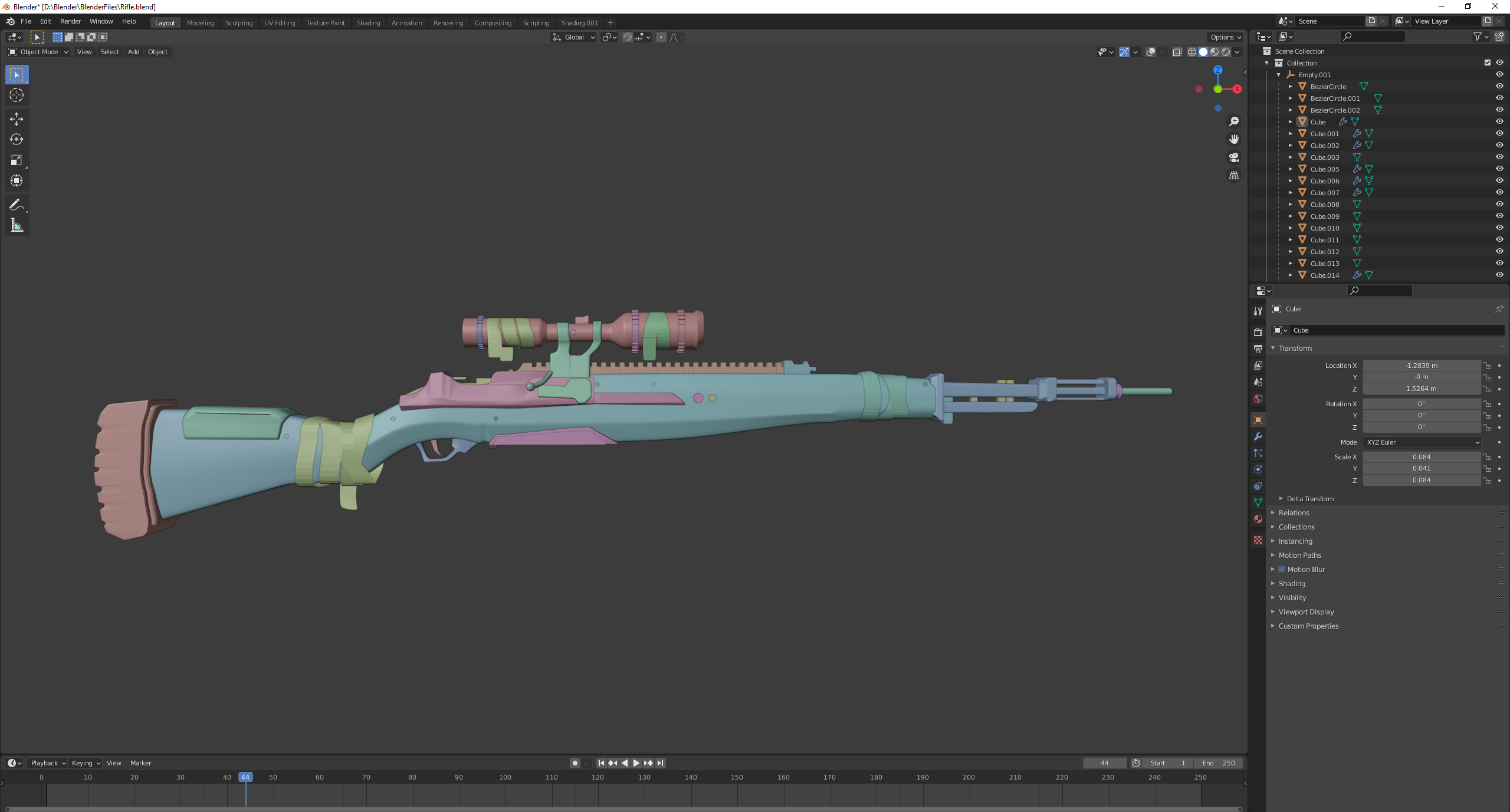
Task: Open the Render menu in the menu bar
Action: coord(70,21)
